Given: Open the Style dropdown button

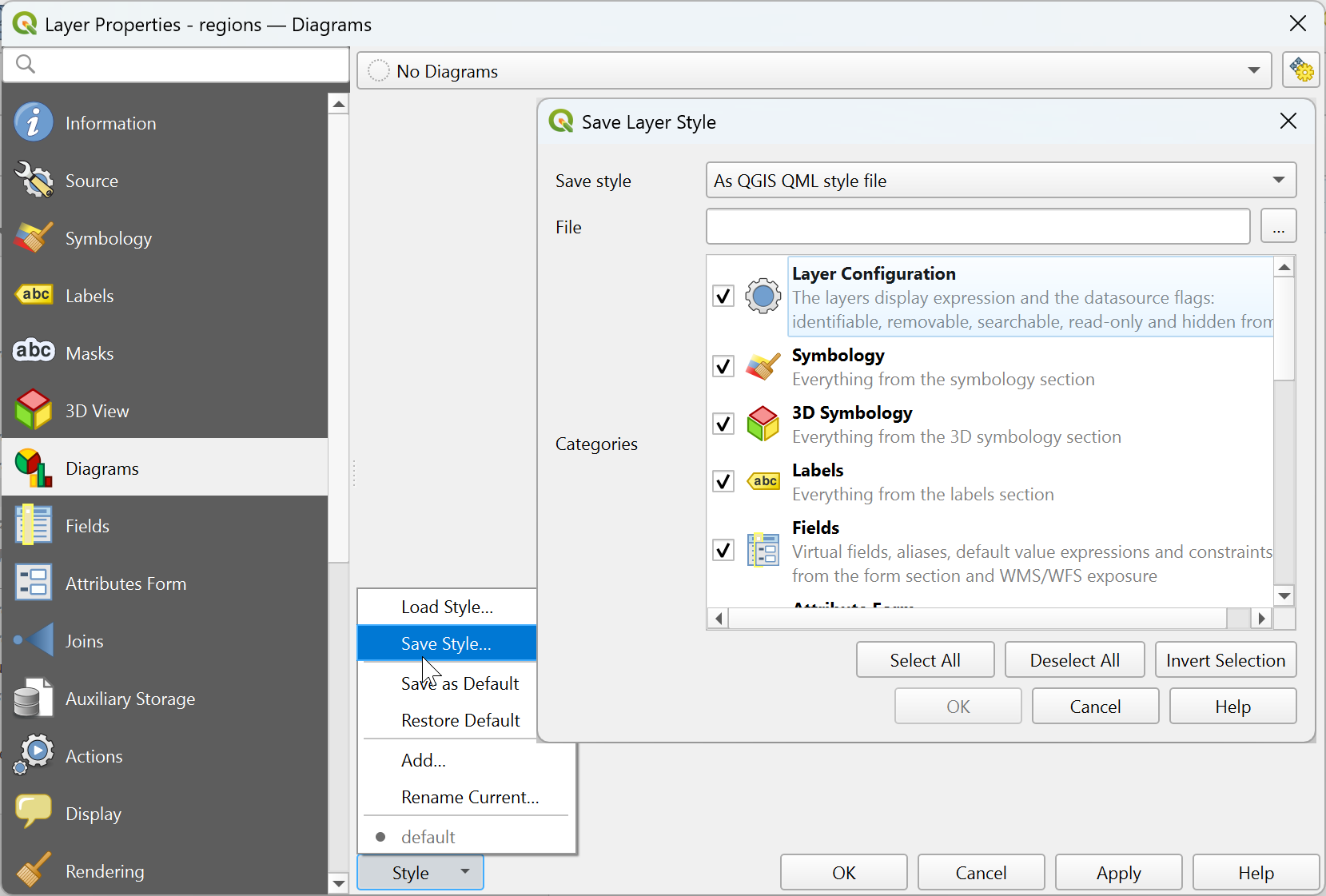Looking at the screenshot, I should [420, 873].
